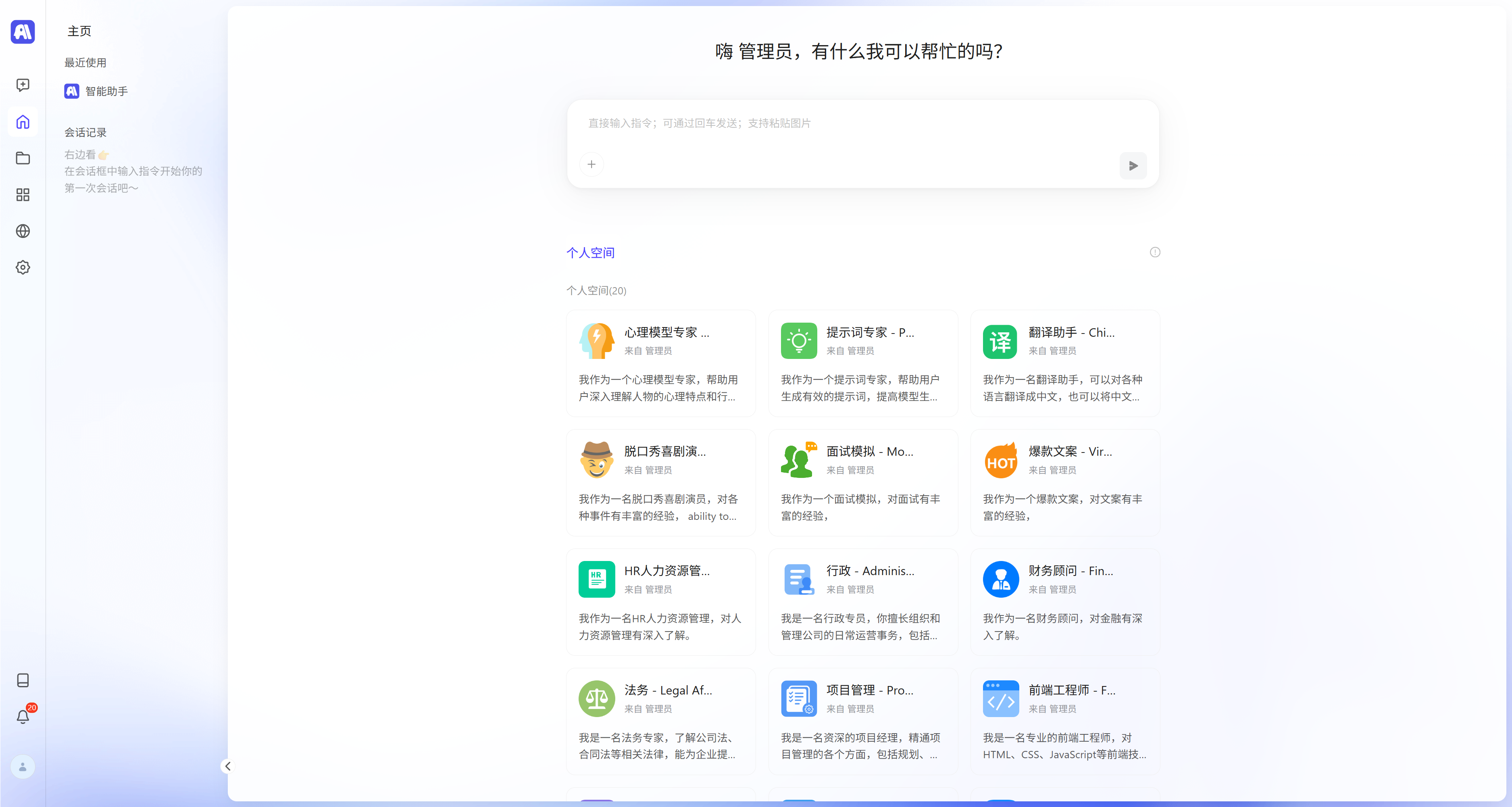The image size is (1512, 807).
Task: Click the info icon beside 个人空间
Action: pos(1154,252)
